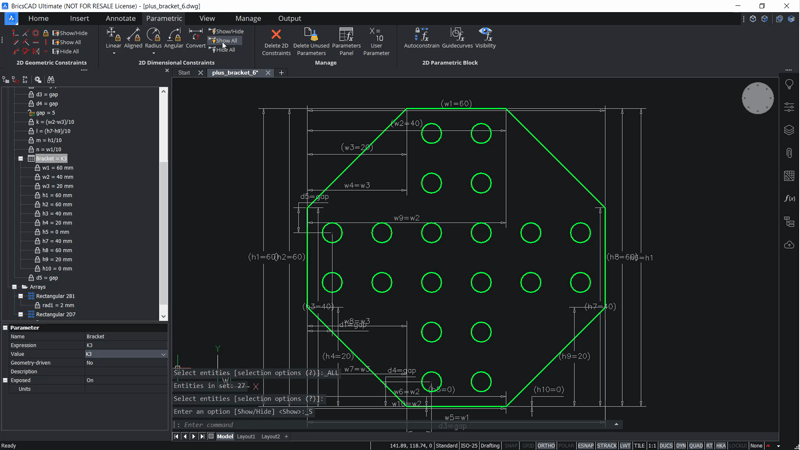Click the binoculars find icon in panel toolbar
The width and height of the screenshot is (800, 450).
point(51,80)
